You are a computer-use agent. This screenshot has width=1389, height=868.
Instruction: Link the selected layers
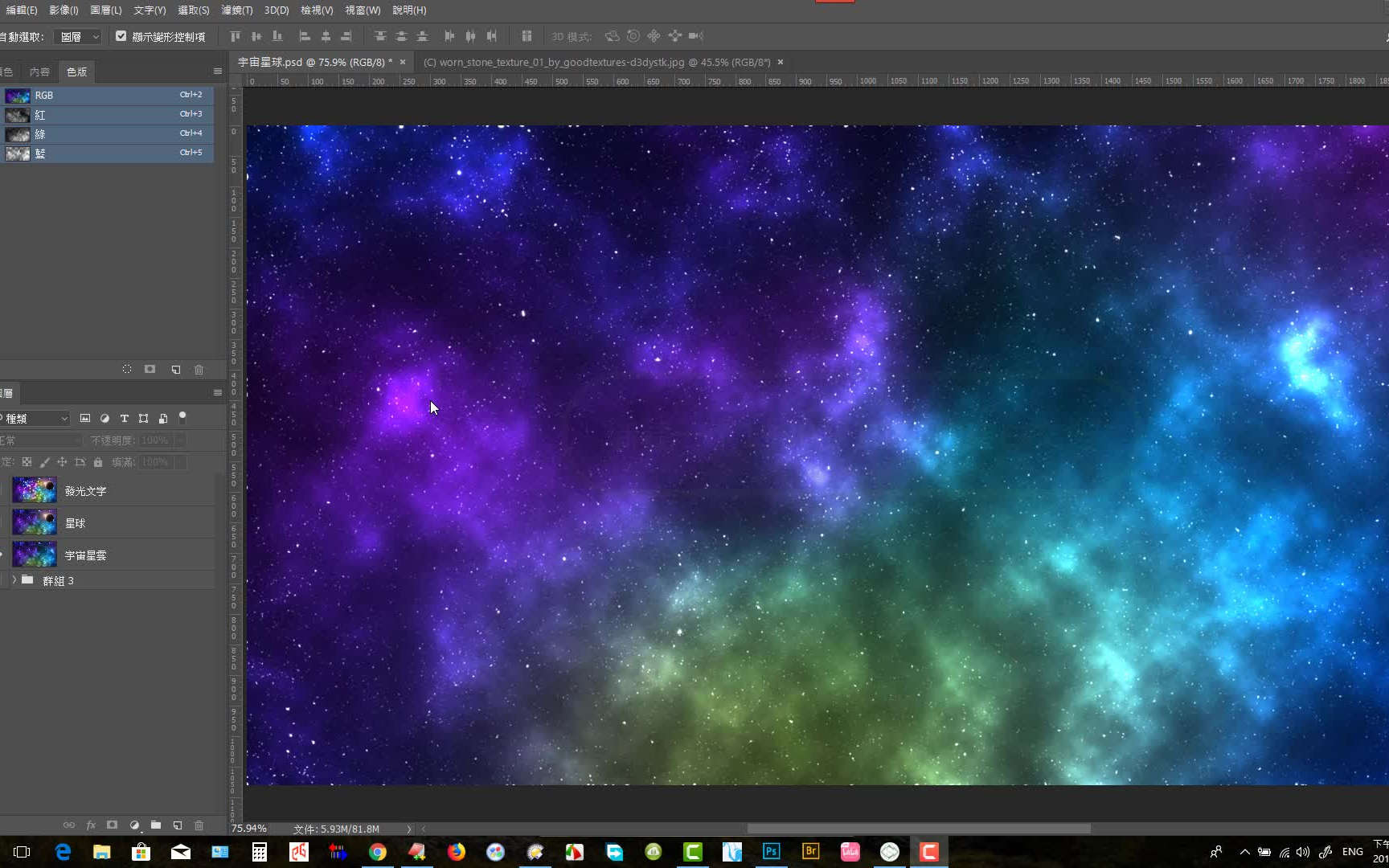click(69, 825)
